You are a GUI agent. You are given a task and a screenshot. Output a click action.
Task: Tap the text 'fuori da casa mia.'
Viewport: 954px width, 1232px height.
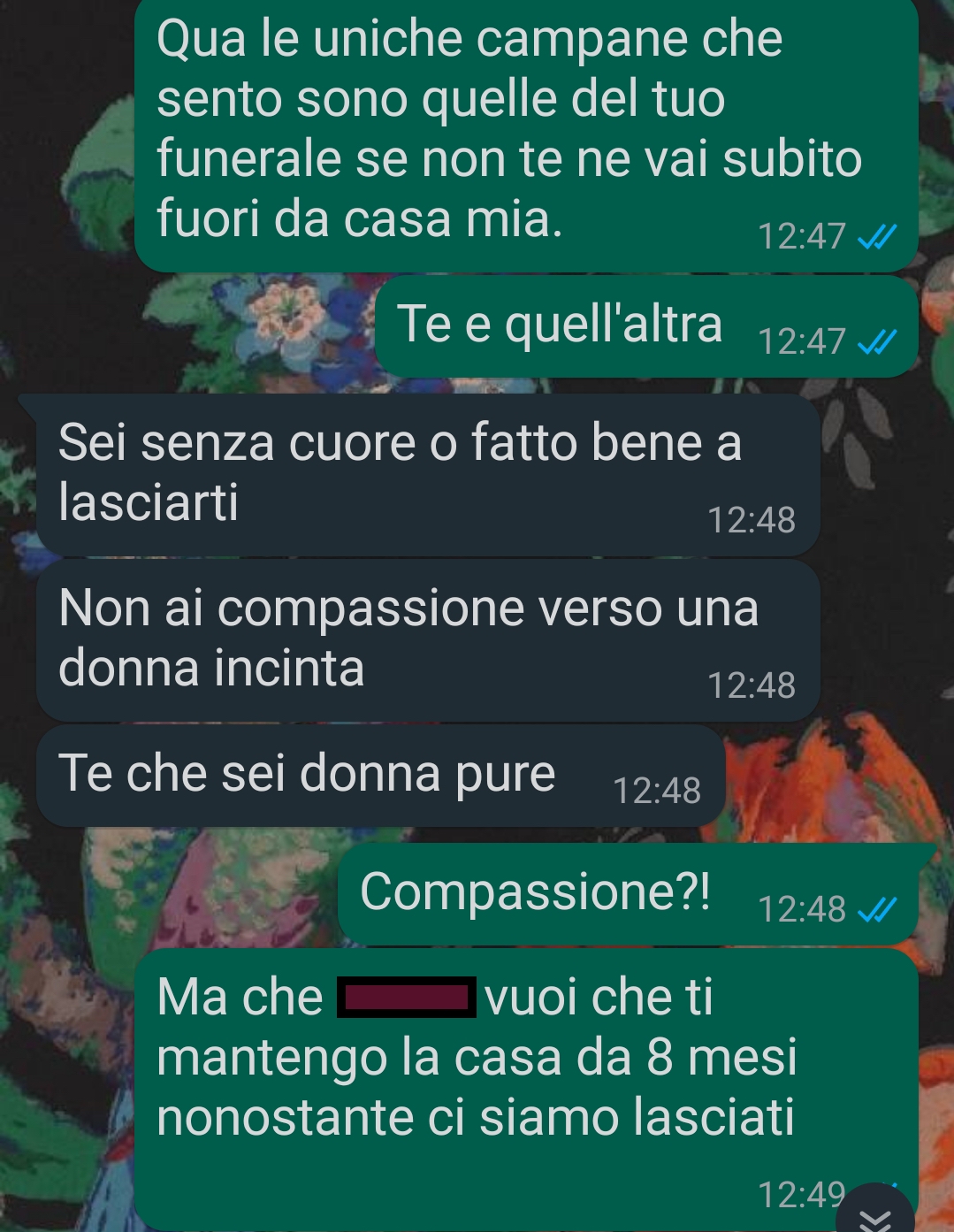(360, 218)
